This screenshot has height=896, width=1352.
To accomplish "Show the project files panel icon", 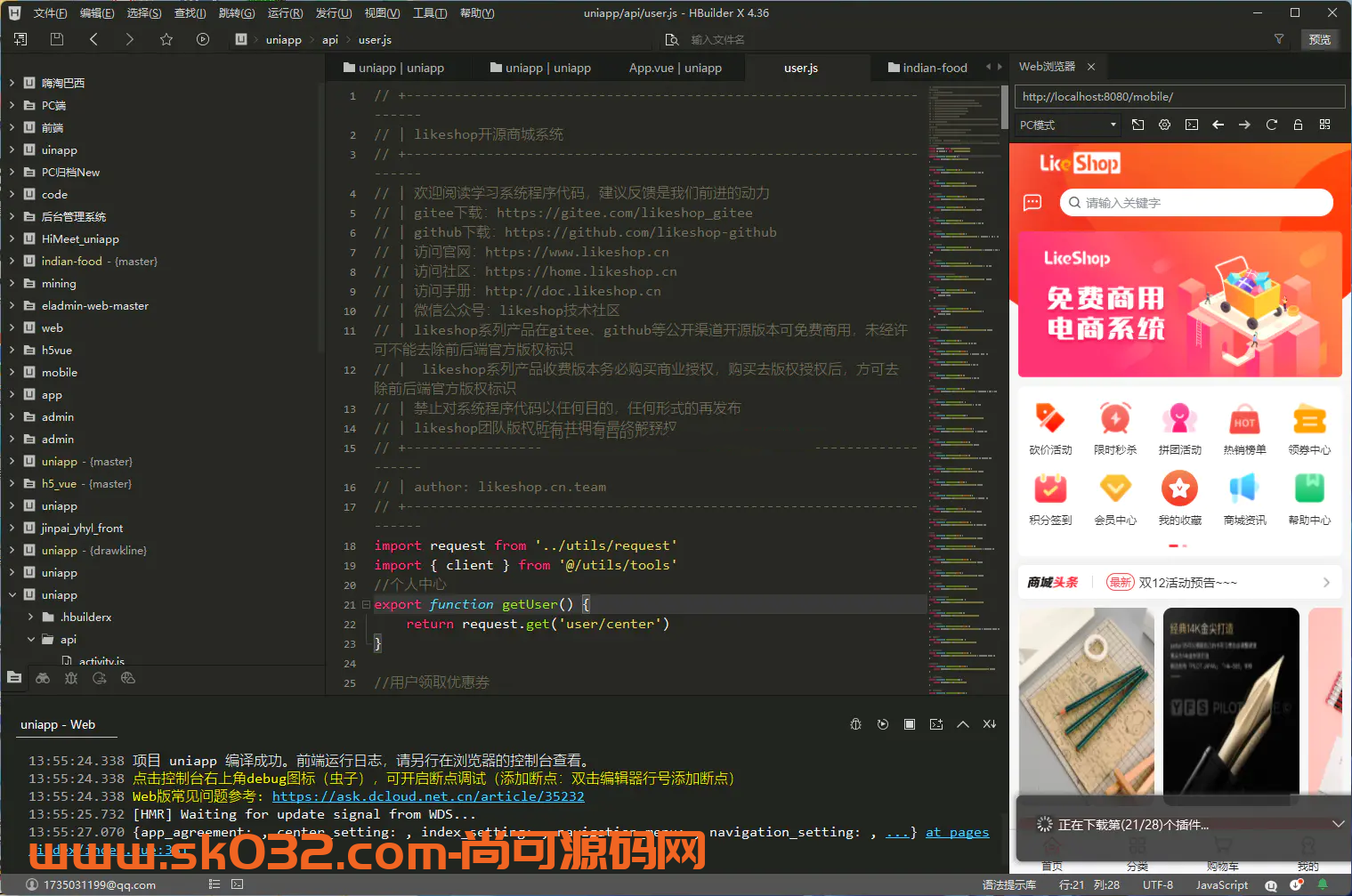I will click(14, 678).
